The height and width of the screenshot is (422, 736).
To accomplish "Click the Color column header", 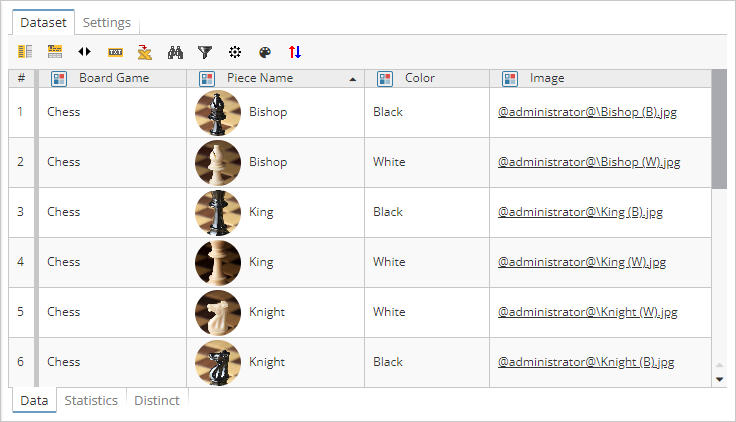I will 427,78.
